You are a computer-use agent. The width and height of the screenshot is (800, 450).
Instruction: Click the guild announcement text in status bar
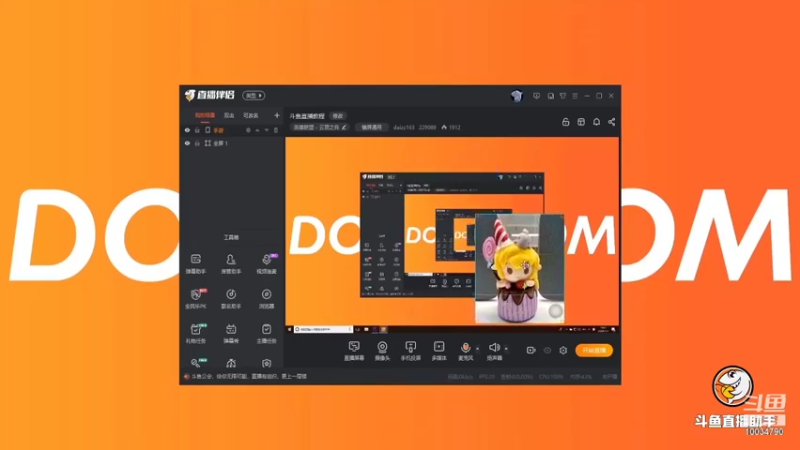(249, 377)
